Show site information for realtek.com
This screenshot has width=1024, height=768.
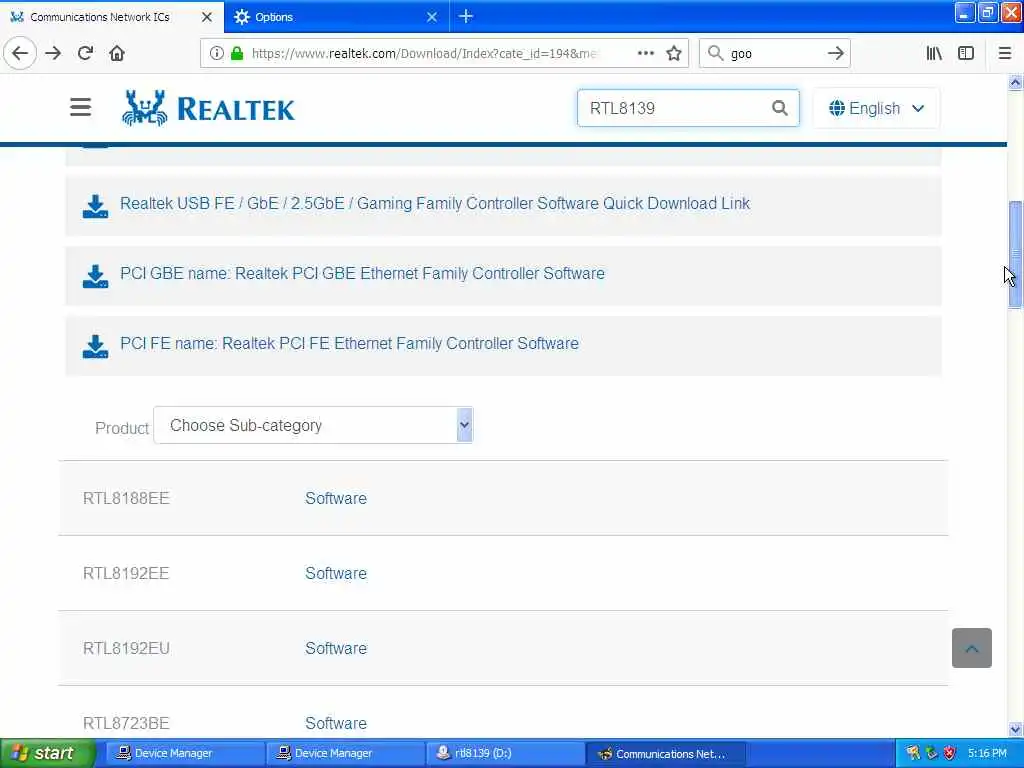point(216,53)
